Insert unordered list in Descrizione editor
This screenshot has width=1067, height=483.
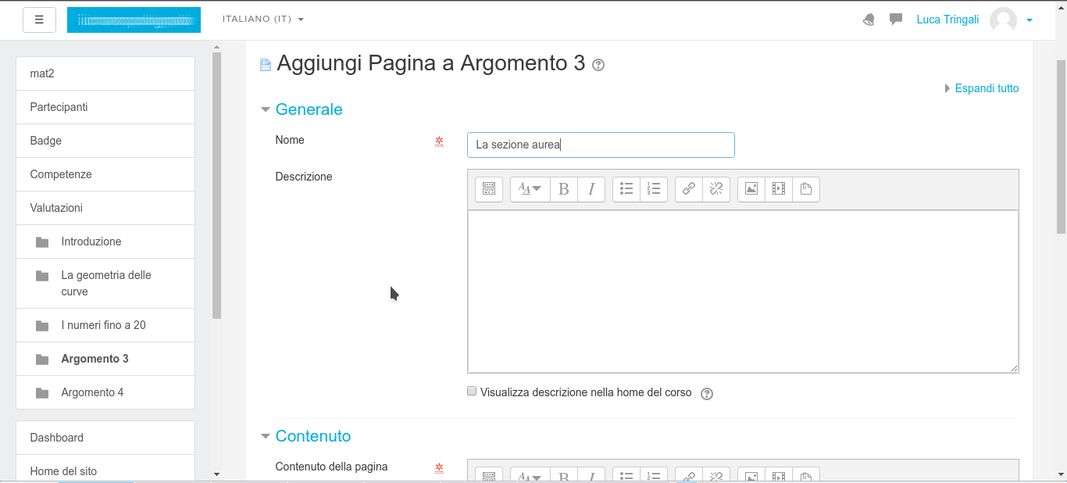click(x=627, y=189)
